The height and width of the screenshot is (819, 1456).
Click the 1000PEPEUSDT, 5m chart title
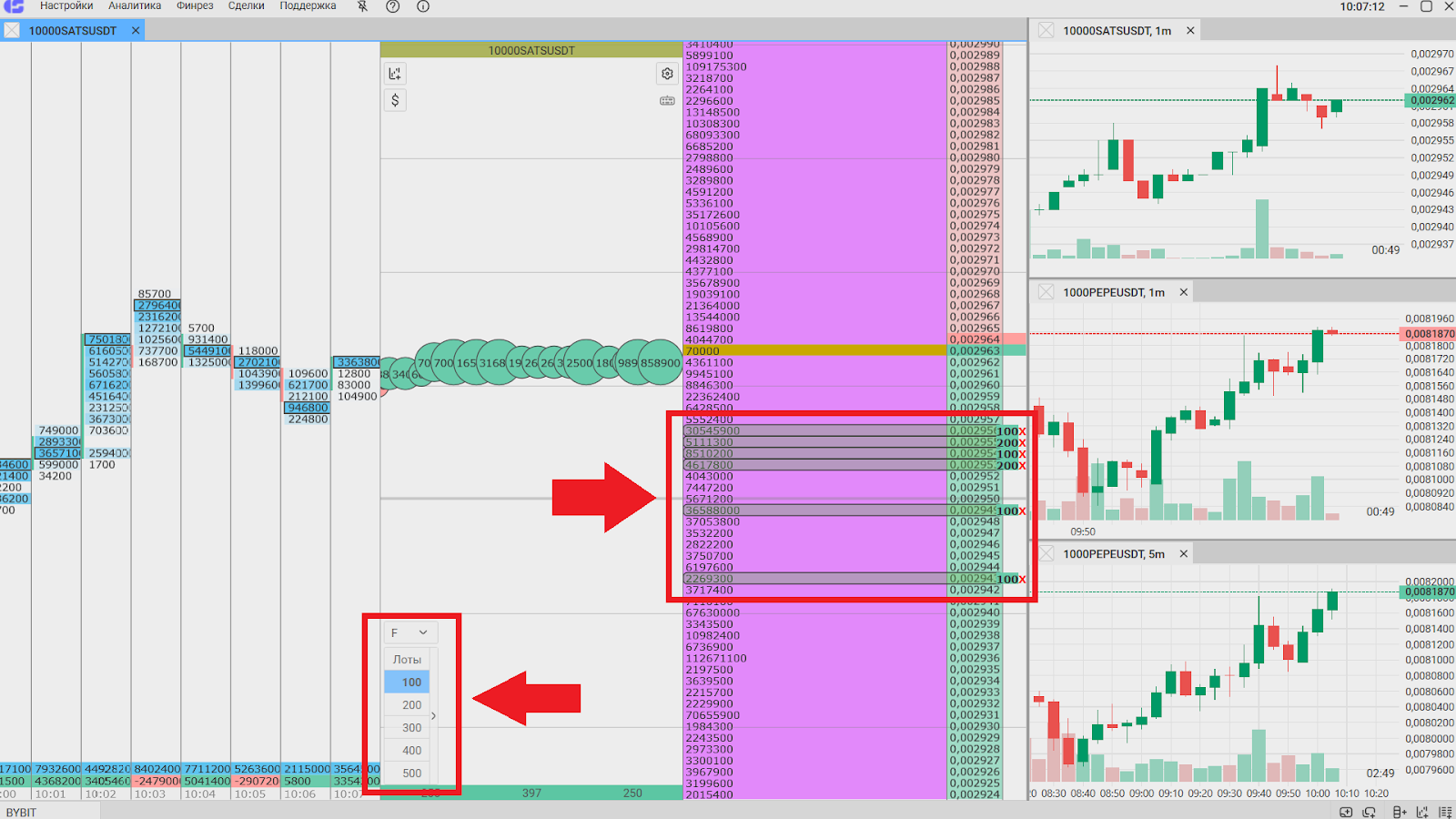coord(1114,553)
